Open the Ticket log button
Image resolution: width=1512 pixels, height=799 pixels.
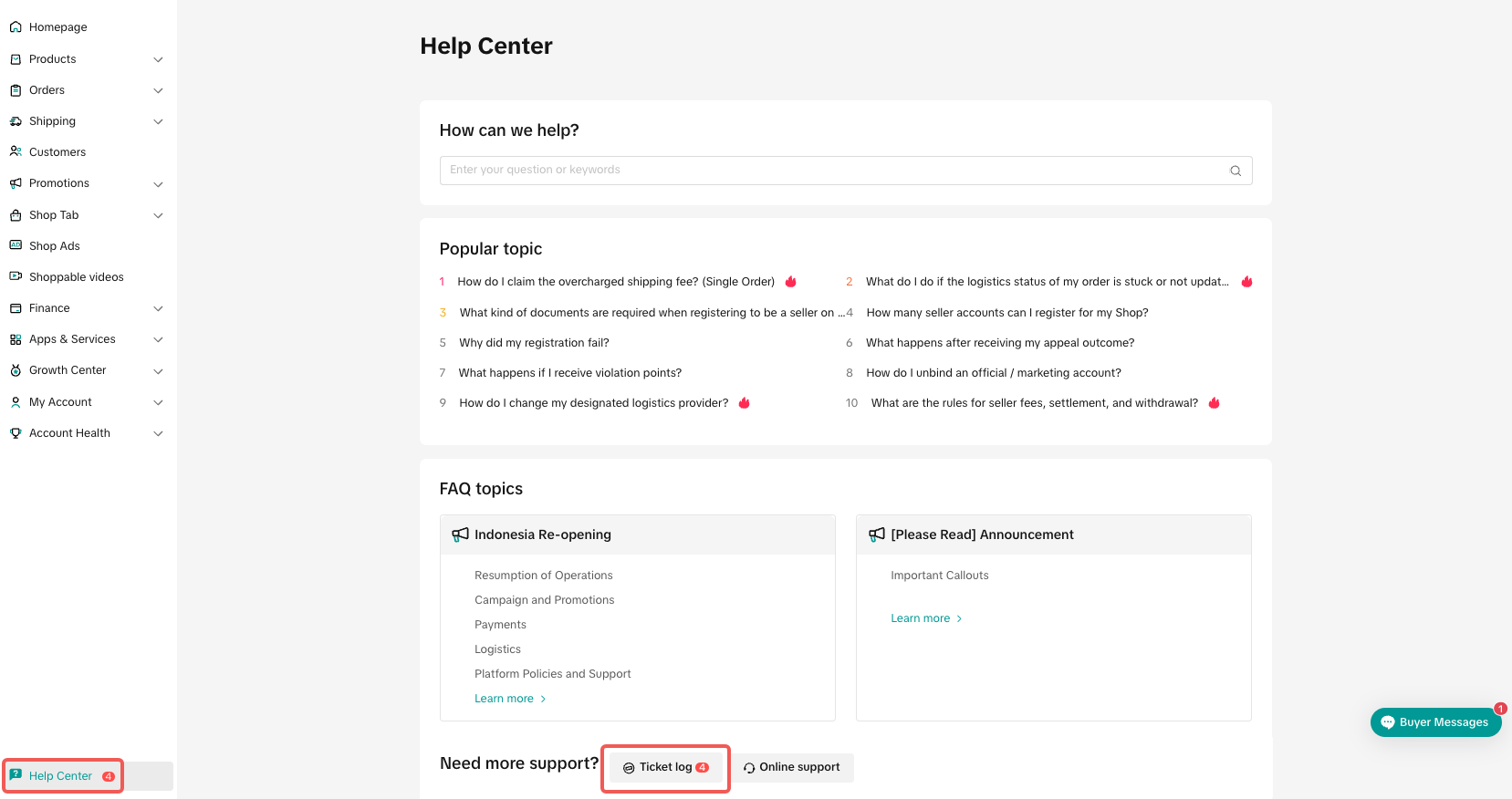point(665,767)
